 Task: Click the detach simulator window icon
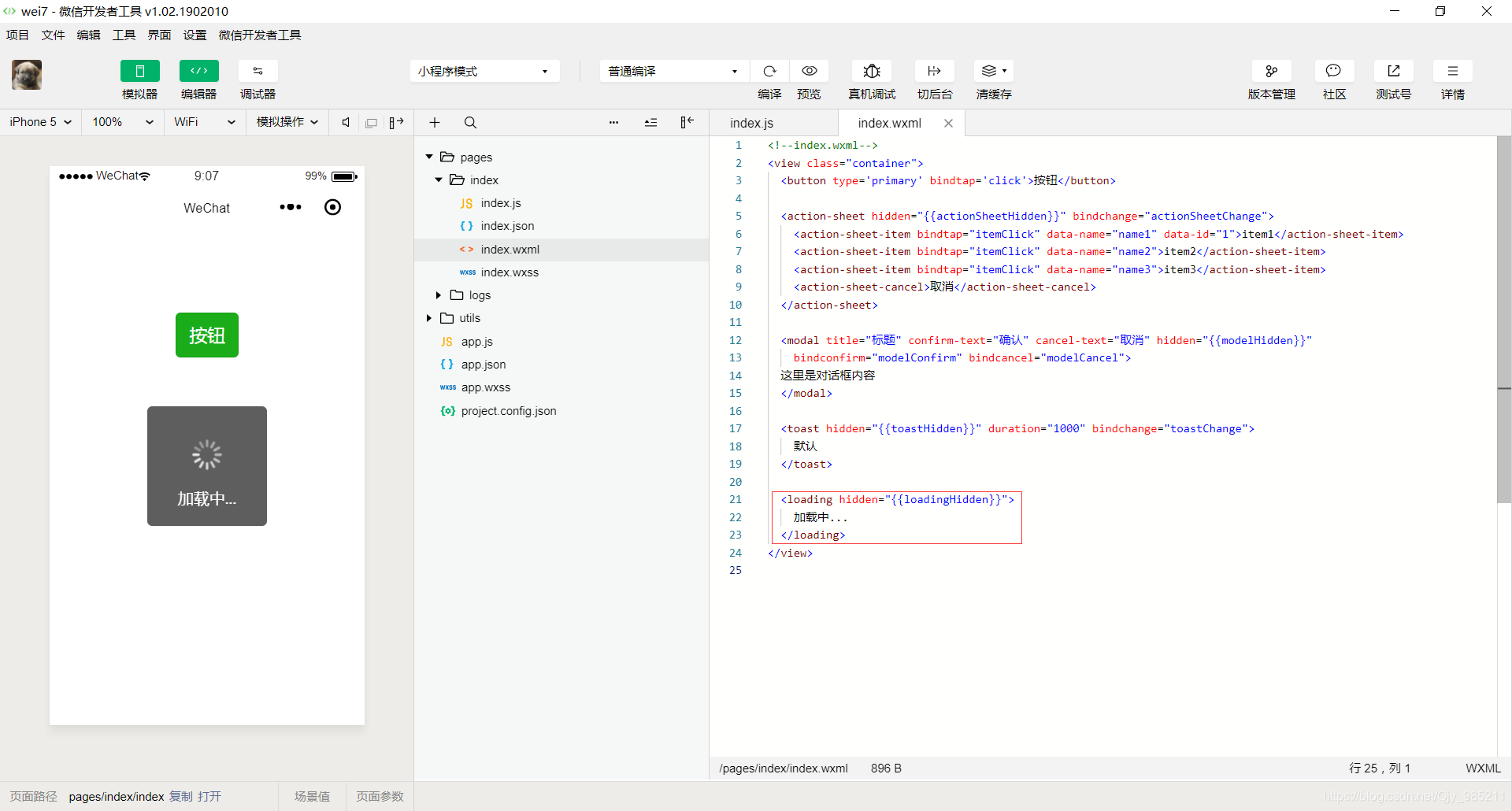tap(371, 123)
